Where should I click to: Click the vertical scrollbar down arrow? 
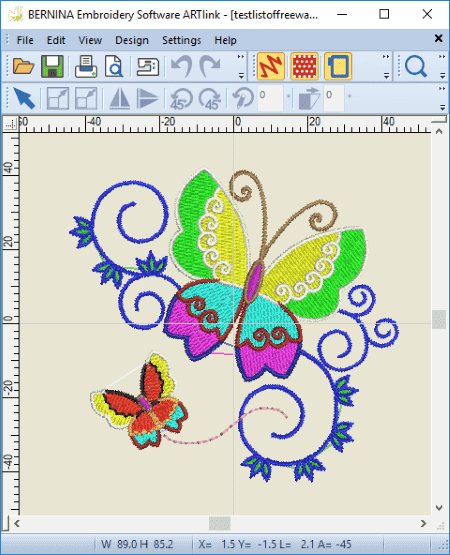coord(439,508)
